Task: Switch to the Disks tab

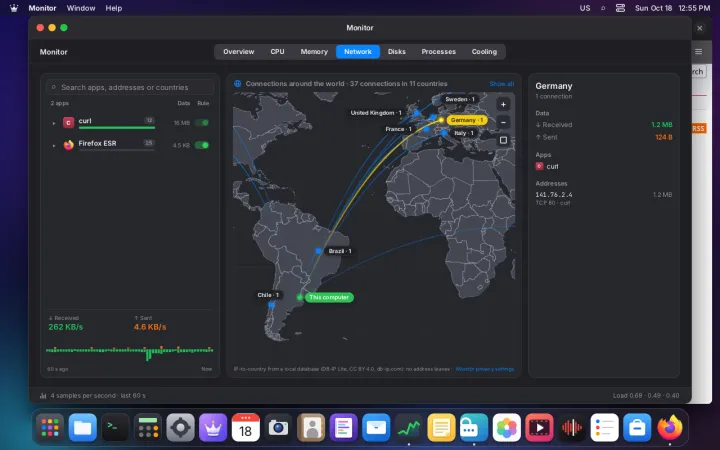Action: click(x=397, y=51)
